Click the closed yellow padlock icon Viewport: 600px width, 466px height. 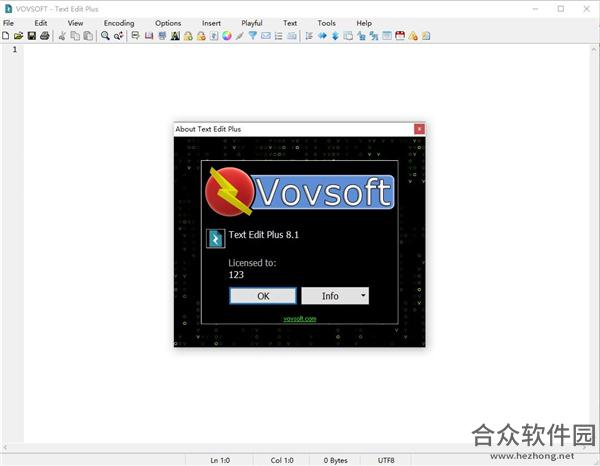click(x=188, y=36)
